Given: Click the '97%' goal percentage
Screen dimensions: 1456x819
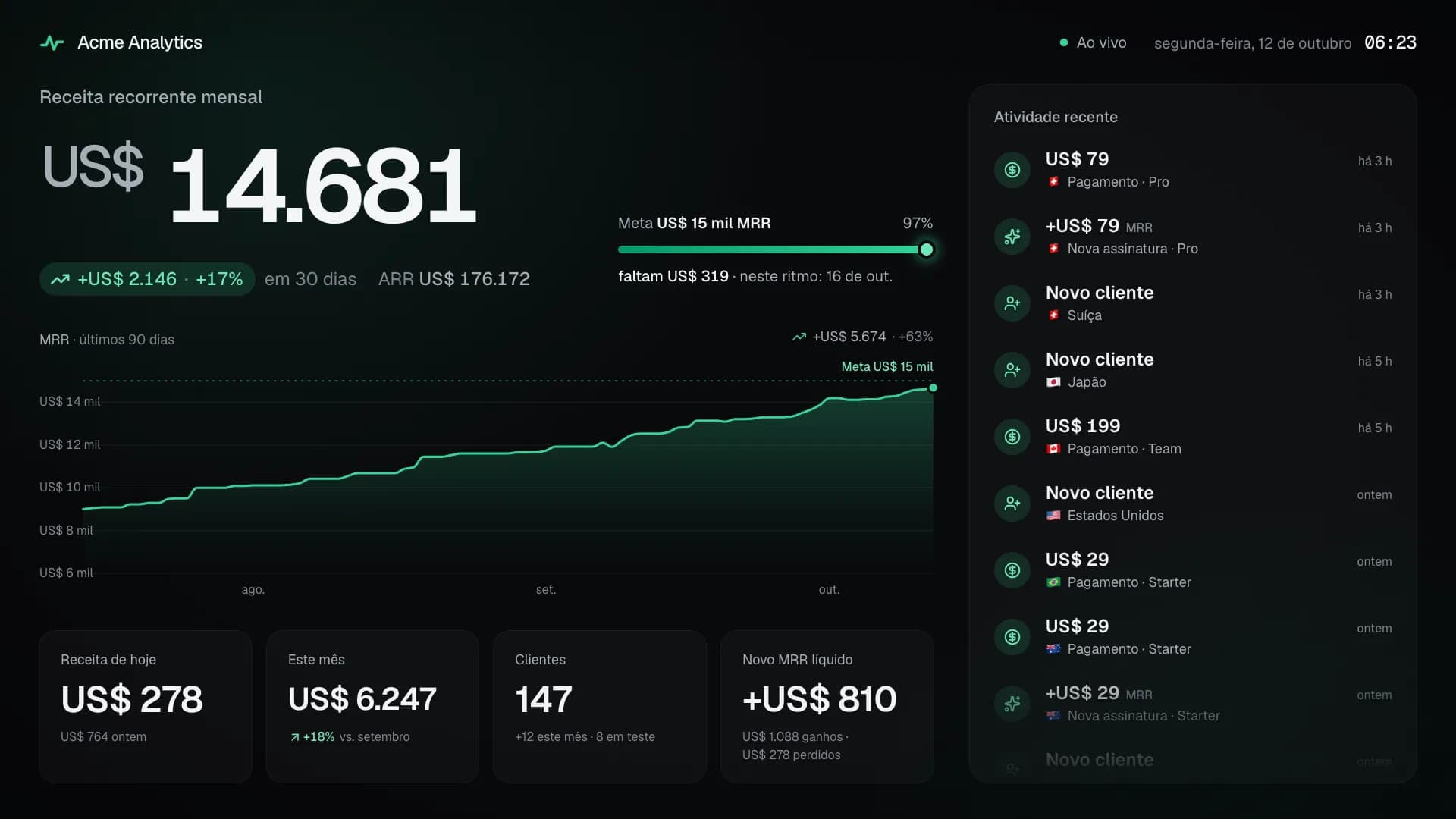Looking at the screenshot, I should click(x=918, y=223).
